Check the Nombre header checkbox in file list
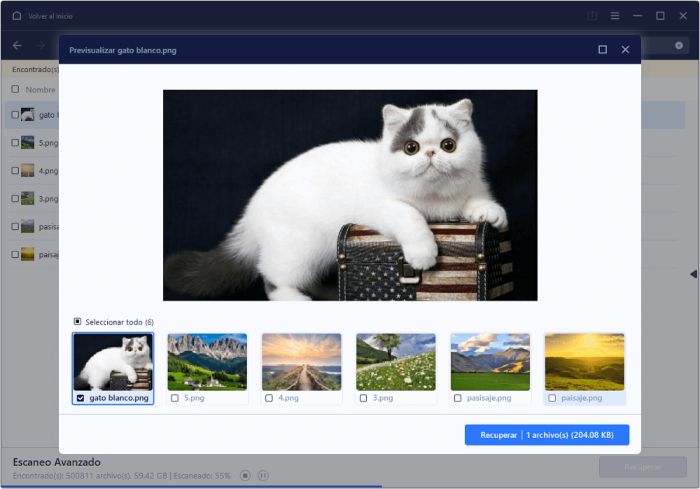Viewport: 700px width, 489px height. [15, 89]
